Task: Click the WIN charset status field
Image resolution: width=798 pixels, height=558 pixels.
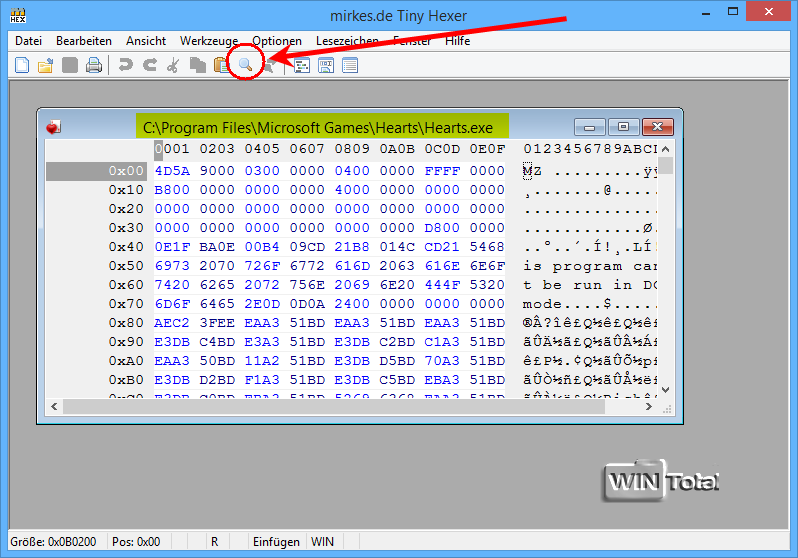Action: [323, 542]
